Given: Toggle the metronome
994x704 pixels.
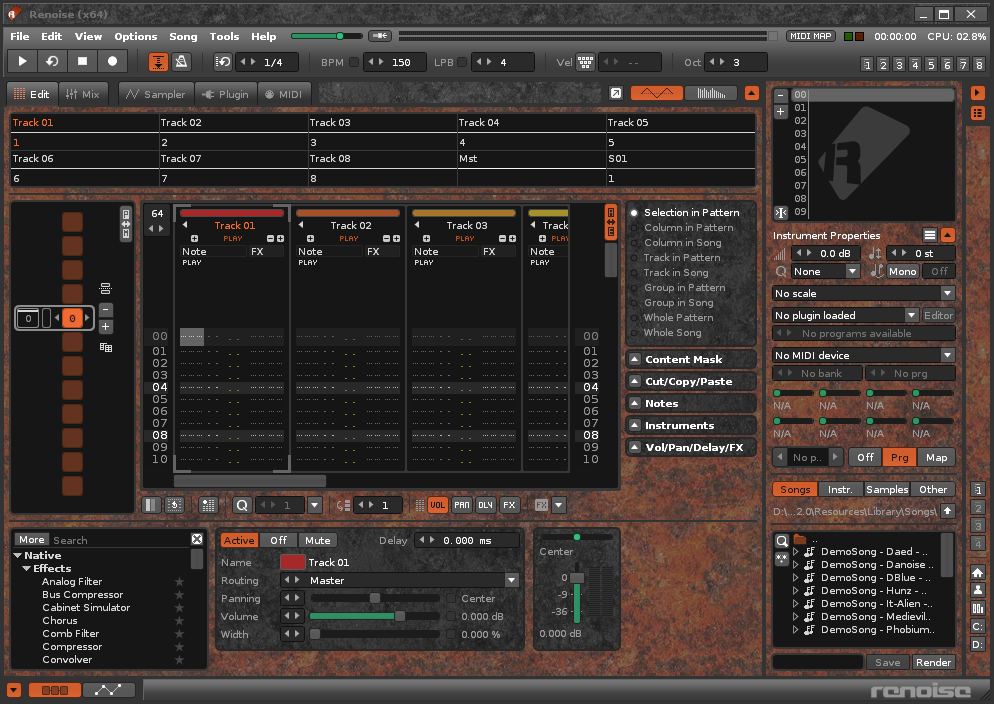Looking at the screenshot, I should pyautogui.click(x=181, y=61).
